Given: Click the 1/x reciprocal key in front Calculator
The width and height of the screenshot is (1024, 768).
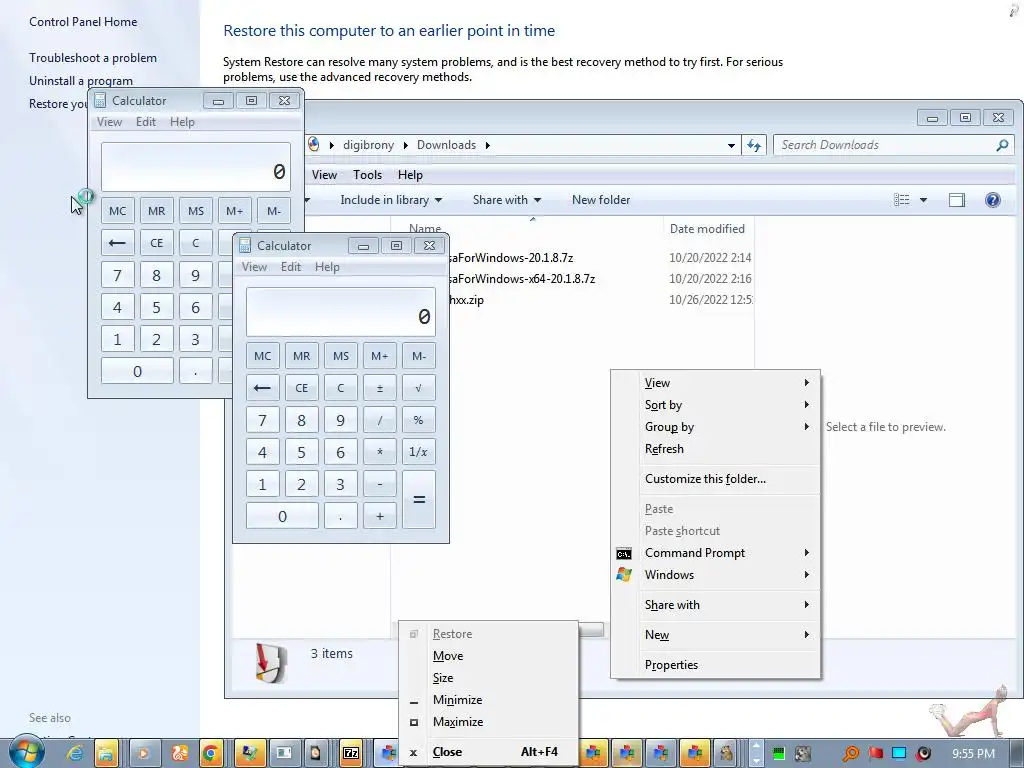Looking at the screenshot, I should [x=419, y=452].
